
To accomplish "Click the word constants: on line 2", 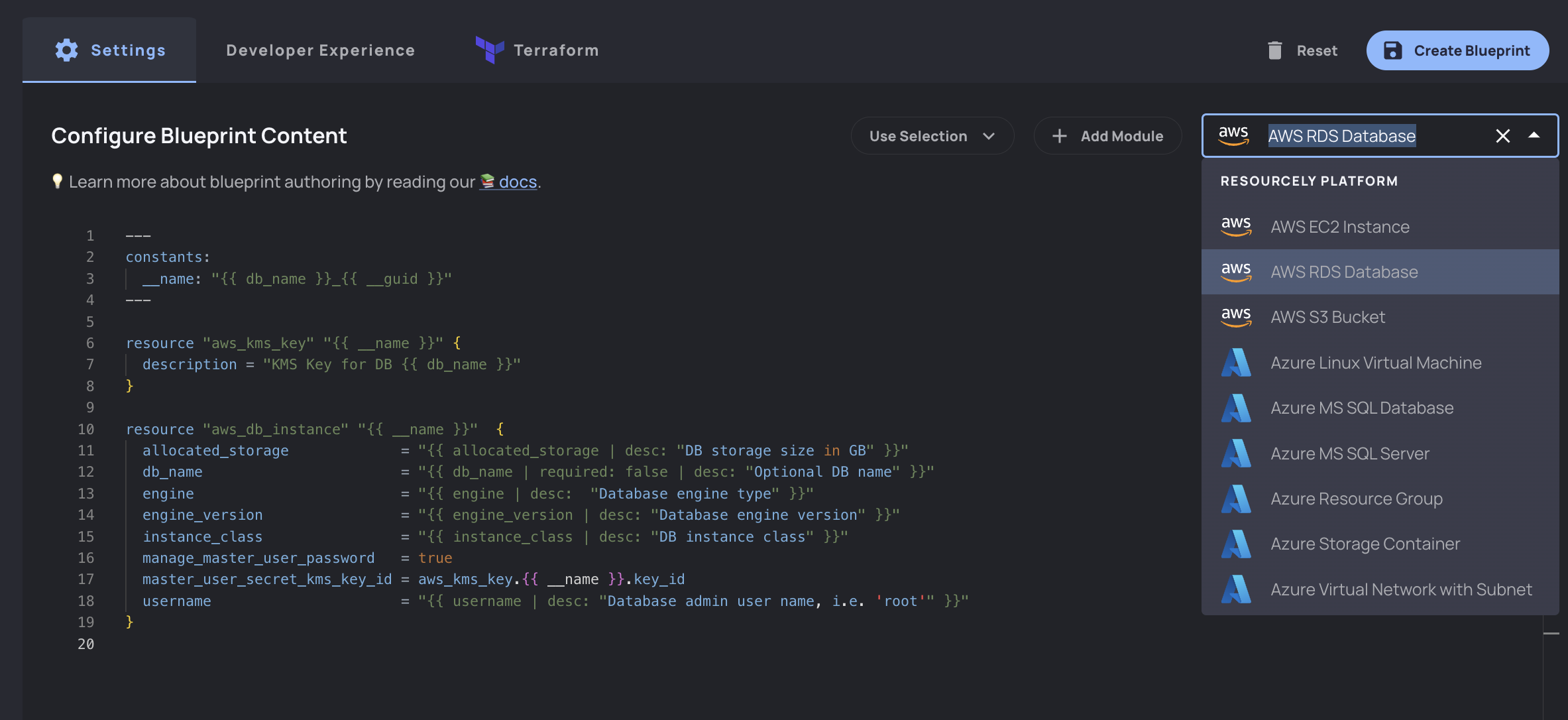I will pyautogui.click(x=168, y=257).
